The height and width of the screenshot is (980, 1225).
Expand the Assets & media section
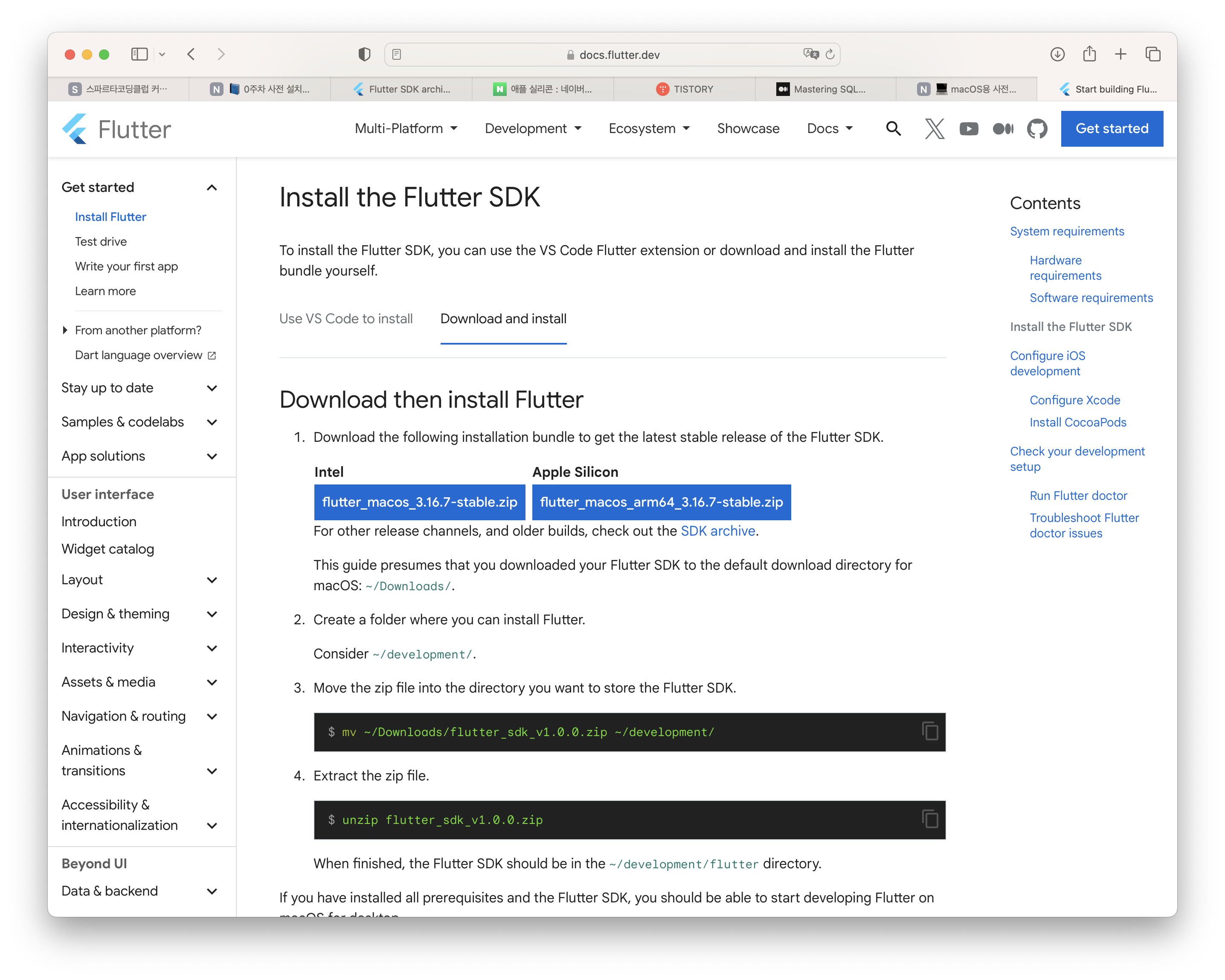(212, 682)
